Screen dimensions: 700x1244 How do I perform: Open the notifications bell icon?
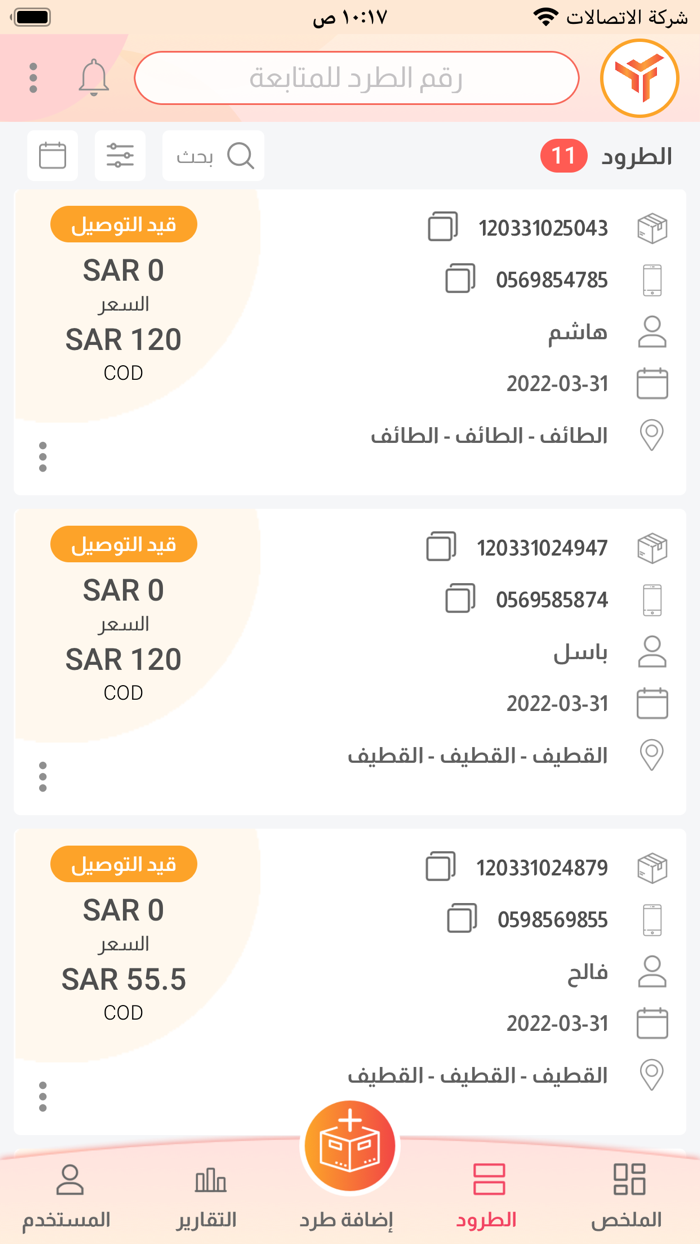[94, 78]
